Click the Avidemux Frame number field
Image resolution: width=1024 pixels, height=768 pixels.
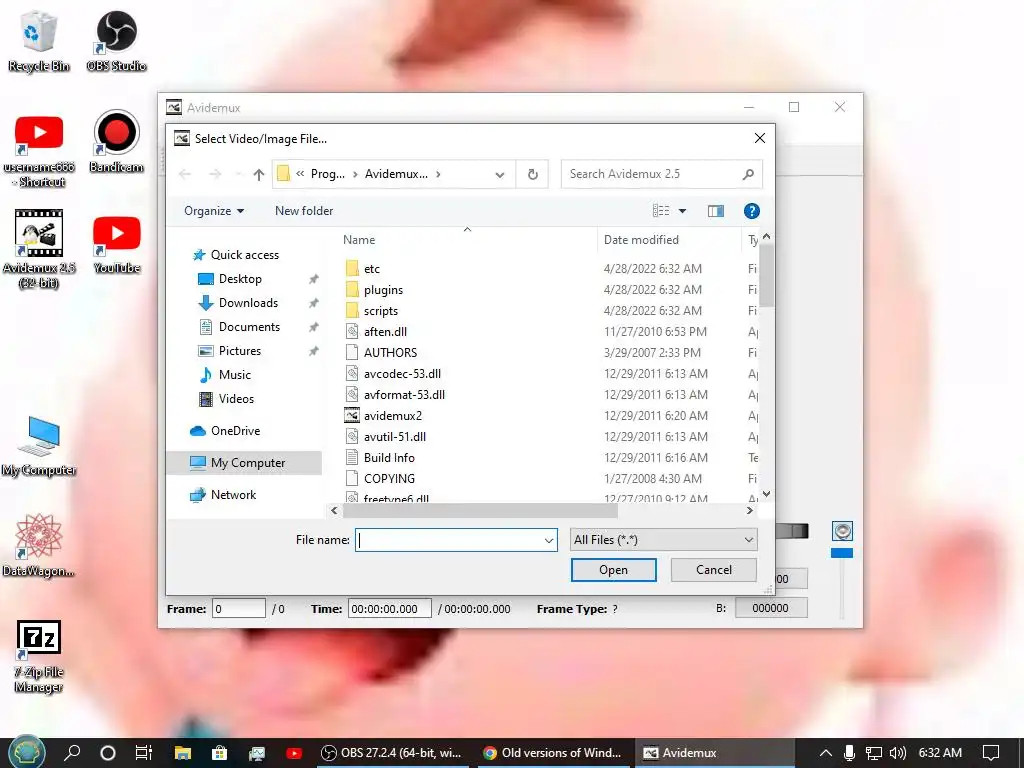238,609
